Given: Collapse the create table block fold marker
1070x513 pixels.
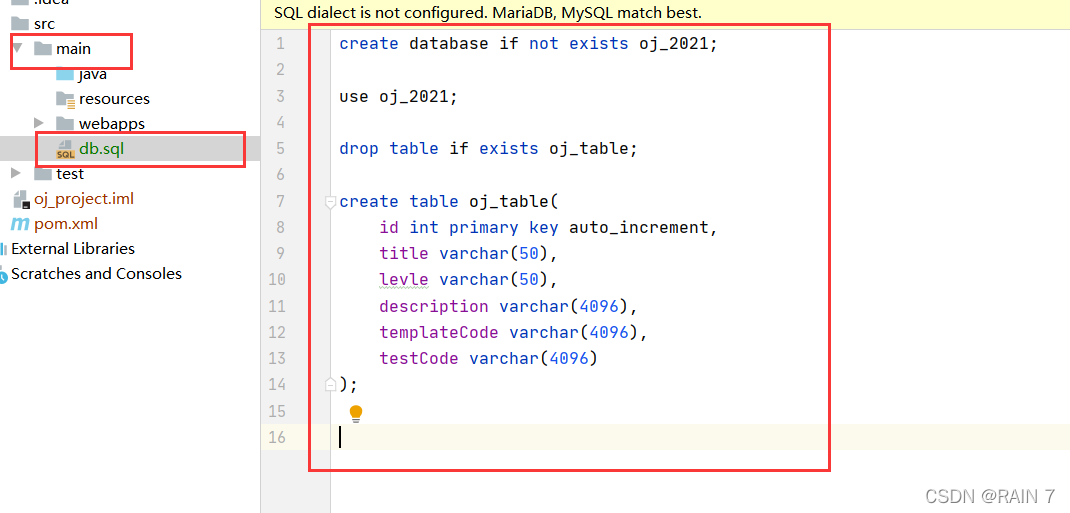Looking at the screenshot, I should (331, 201).
